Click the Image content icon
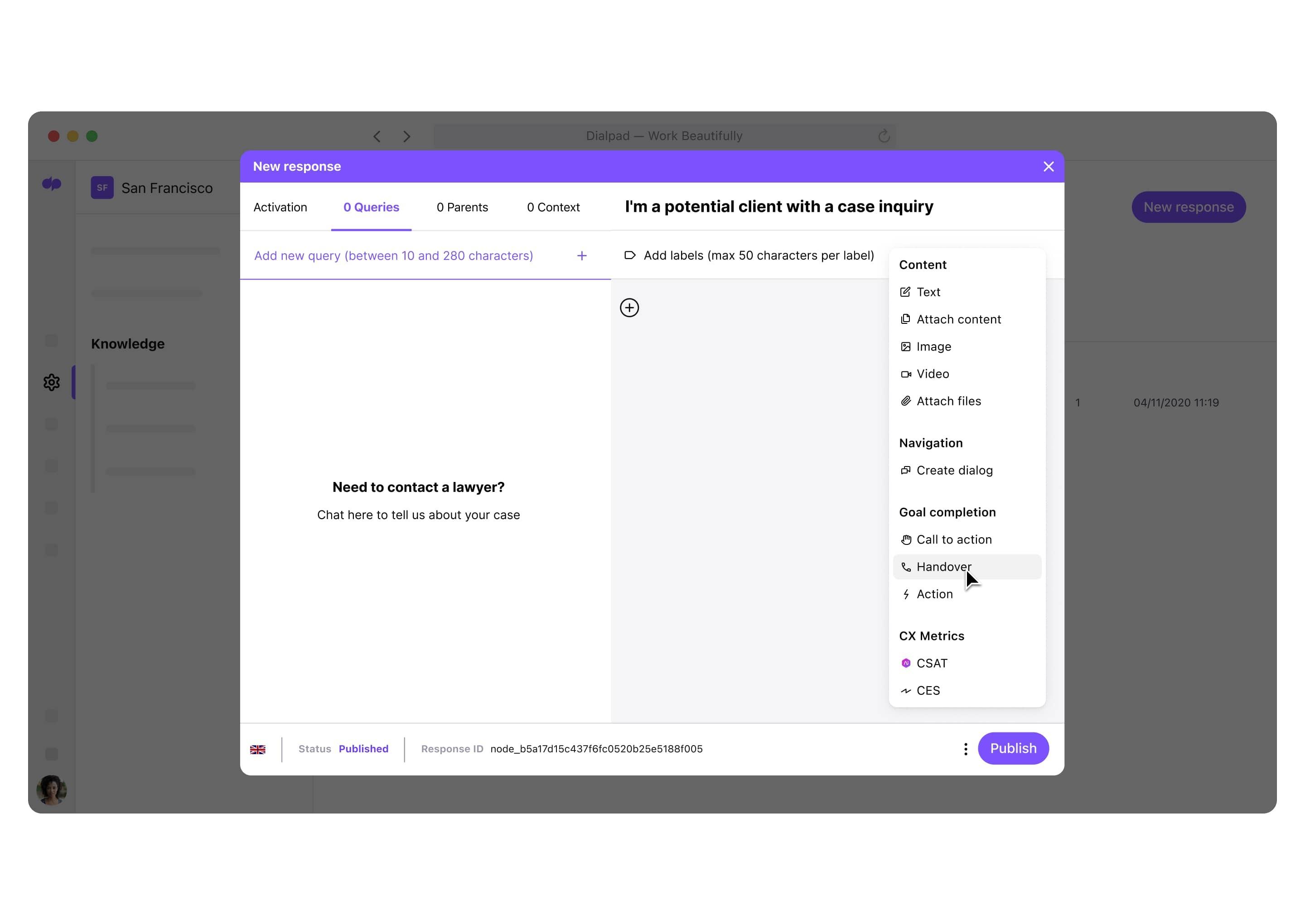 906,346
